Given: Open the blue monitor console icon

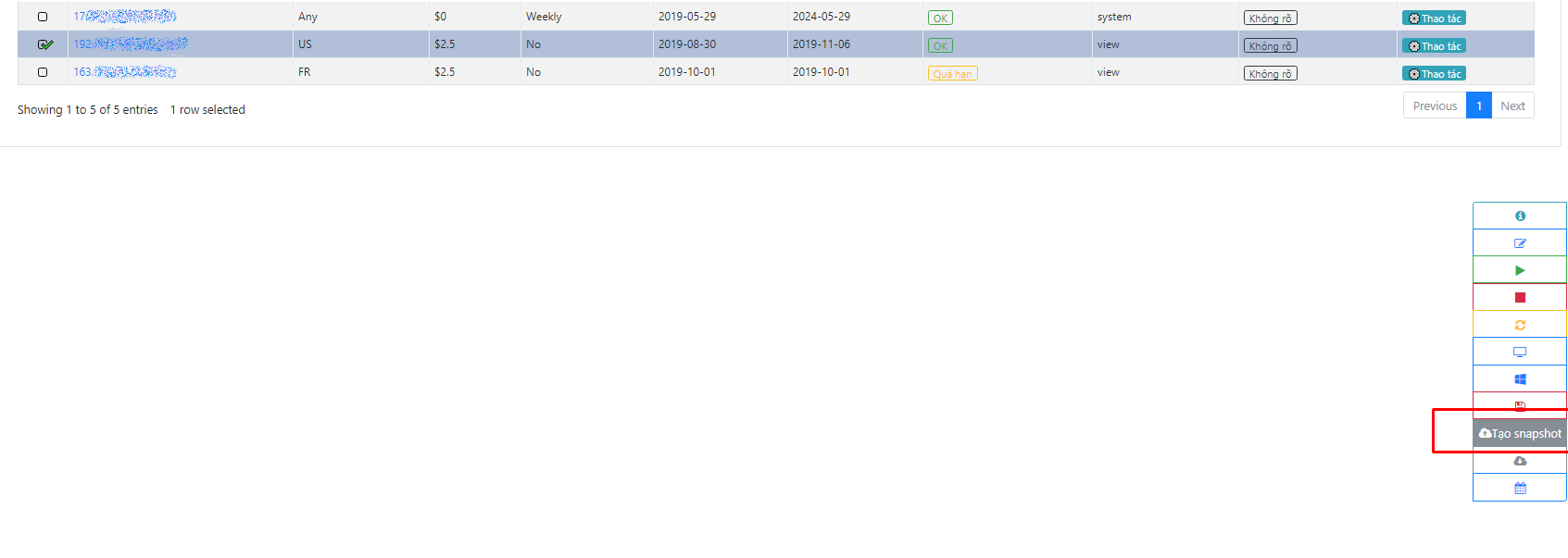Looking at the screenshot, I should (1519, 352).
